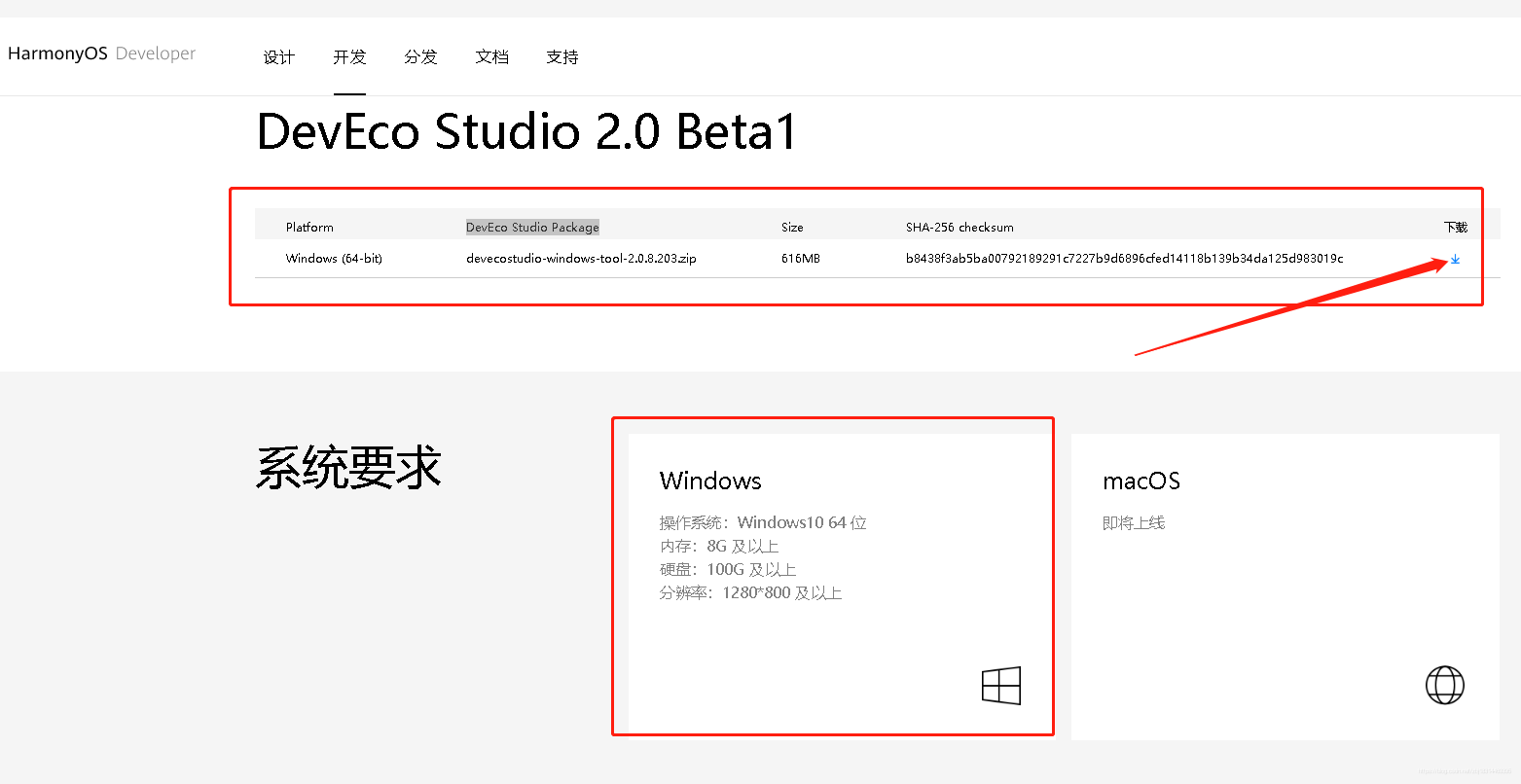Click the 即将上线 text on macOS card

(1134, 523)
